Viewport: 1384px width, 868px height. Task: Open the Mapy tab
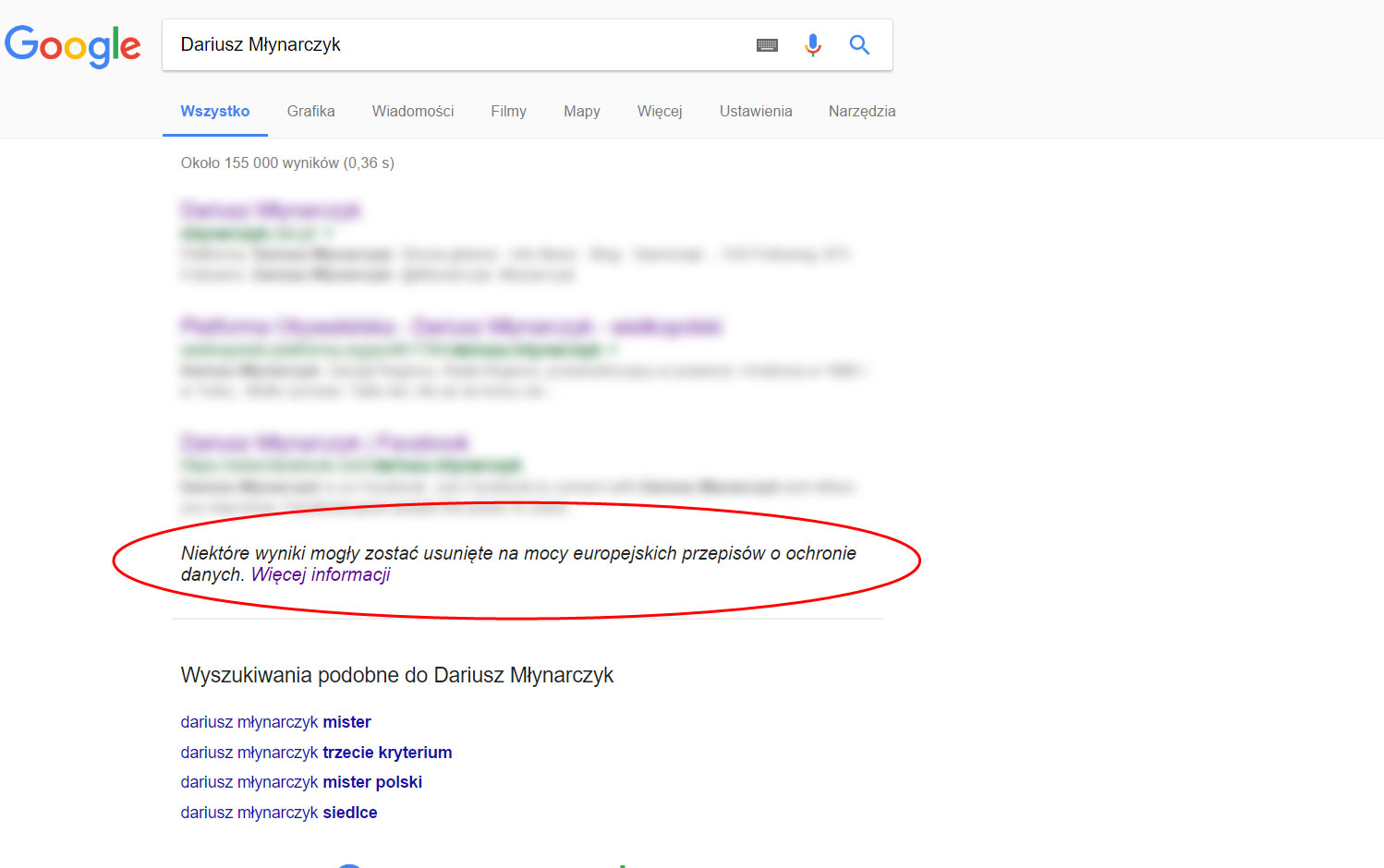tap(582, 111)
